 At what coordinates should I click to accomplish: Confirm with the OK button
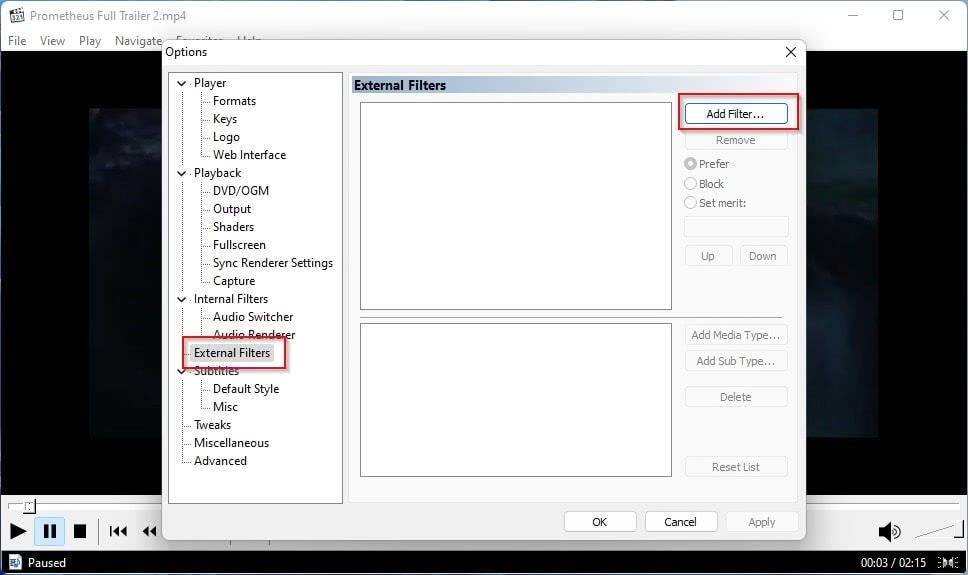599,522
